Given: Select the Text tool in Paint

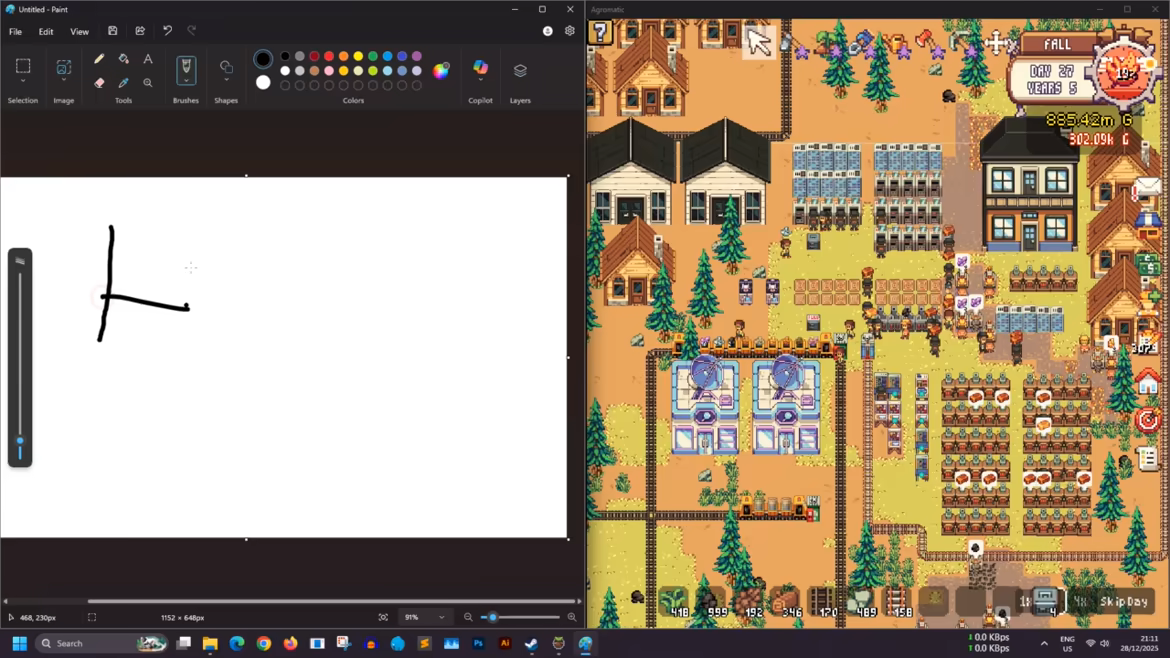Looking at the screenshot, I should coord(148,59).
